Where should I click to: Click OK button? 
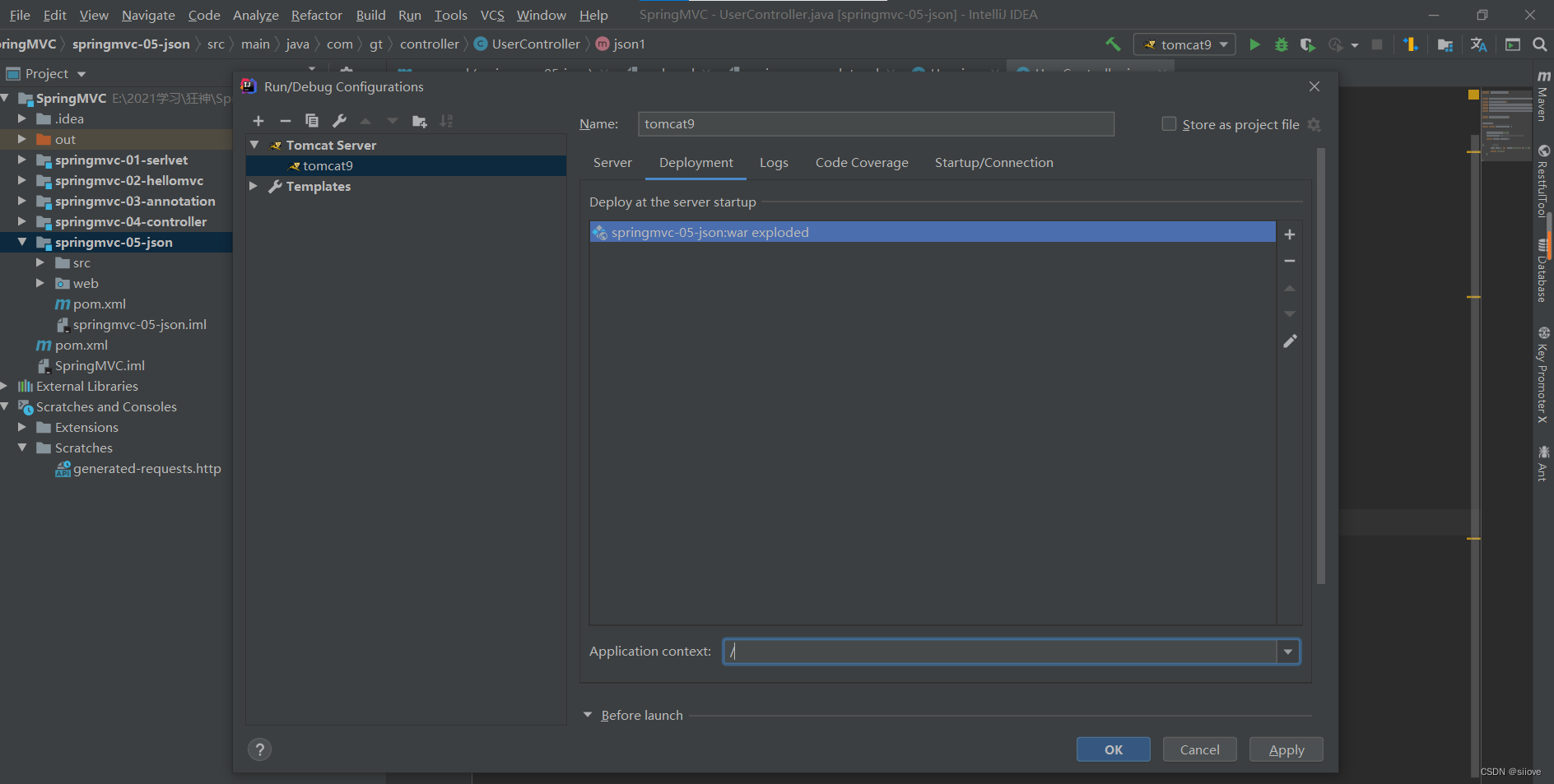(x=1114, y=749)
